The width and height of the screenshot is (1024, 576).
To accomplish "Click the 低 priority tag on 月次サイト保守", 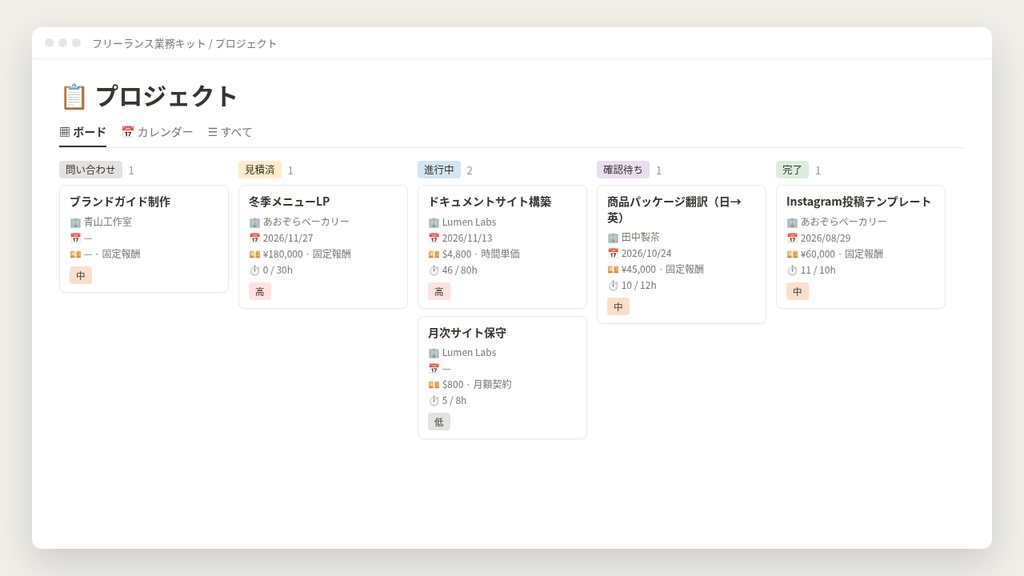I will (439, 422).
